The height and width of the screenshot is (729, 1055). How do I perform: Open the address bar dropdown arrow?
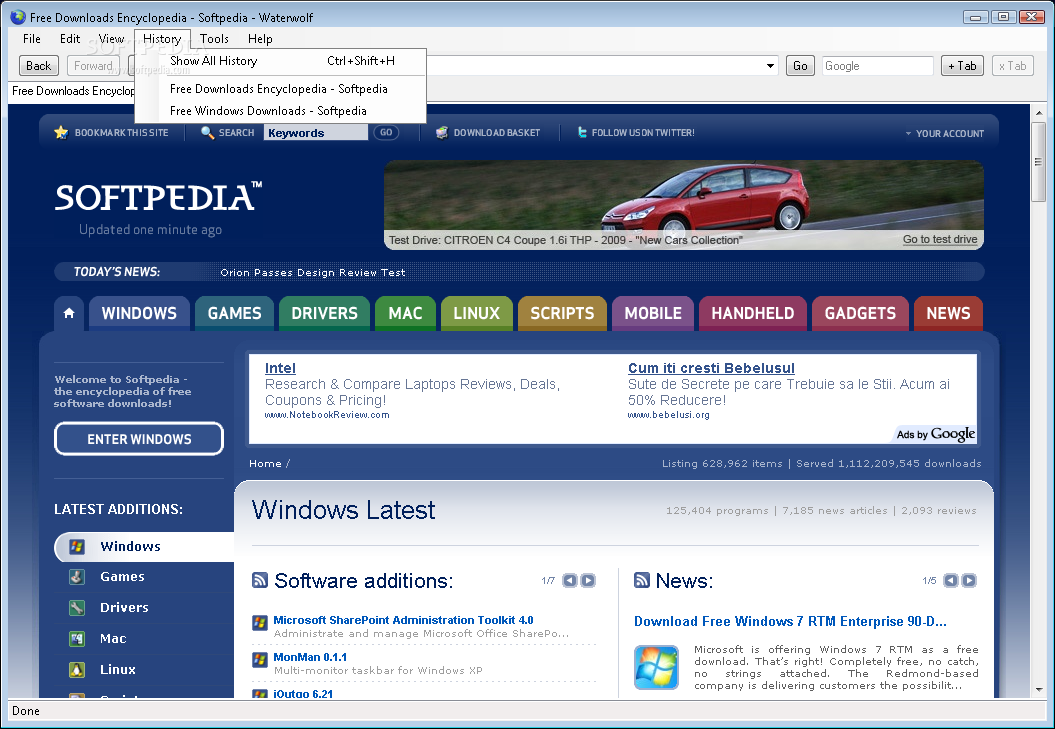click(770, 66)
